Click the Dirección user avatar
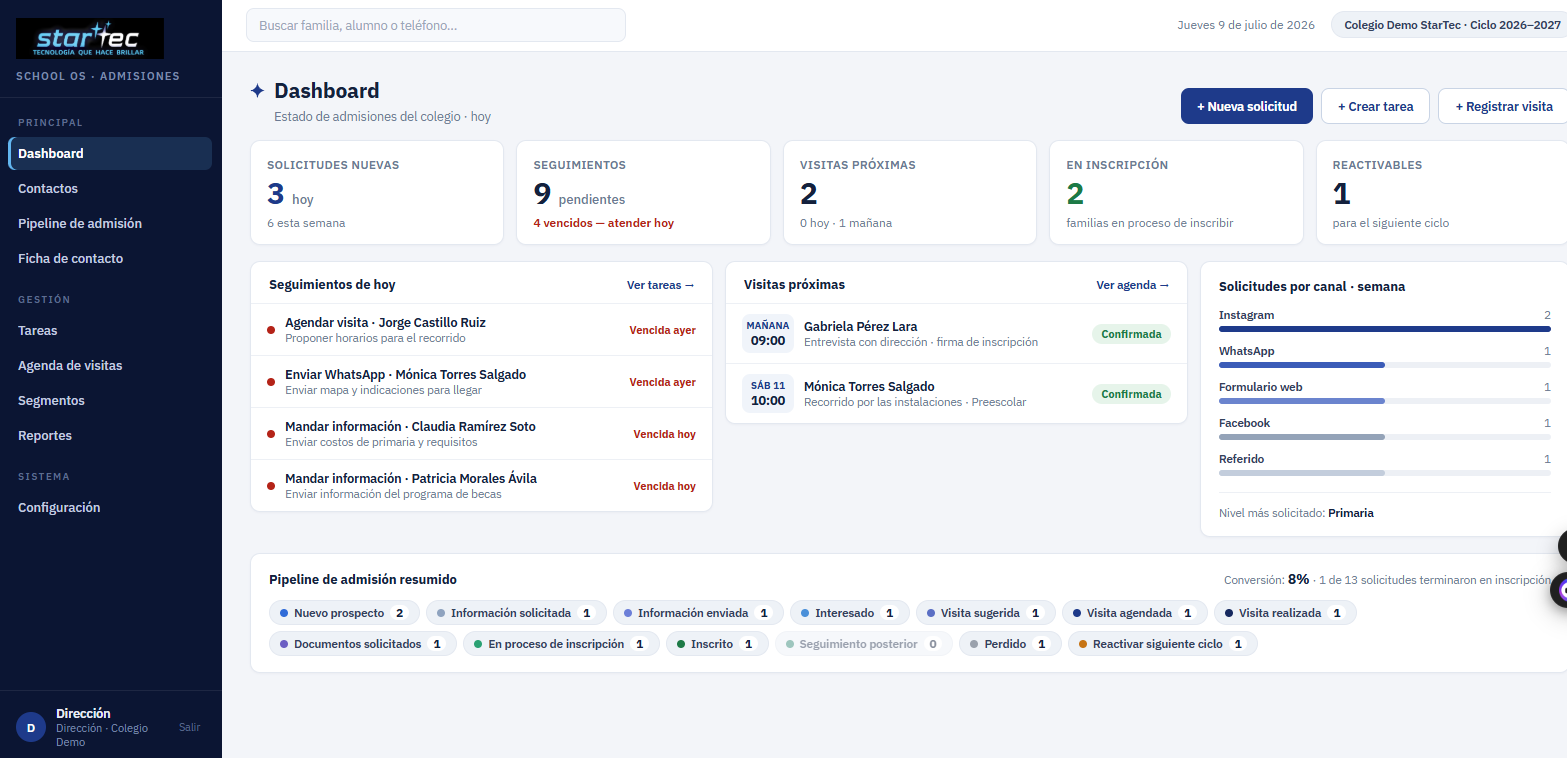1567x758 pixels. (x=30, y=728)
